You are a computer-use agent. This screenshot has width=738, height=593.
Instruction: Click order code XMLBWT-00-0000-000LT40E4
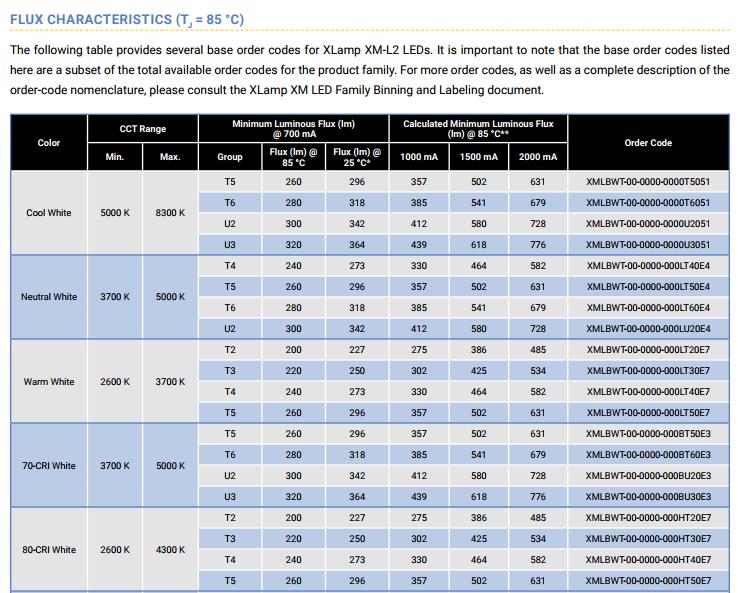point(648,266)
